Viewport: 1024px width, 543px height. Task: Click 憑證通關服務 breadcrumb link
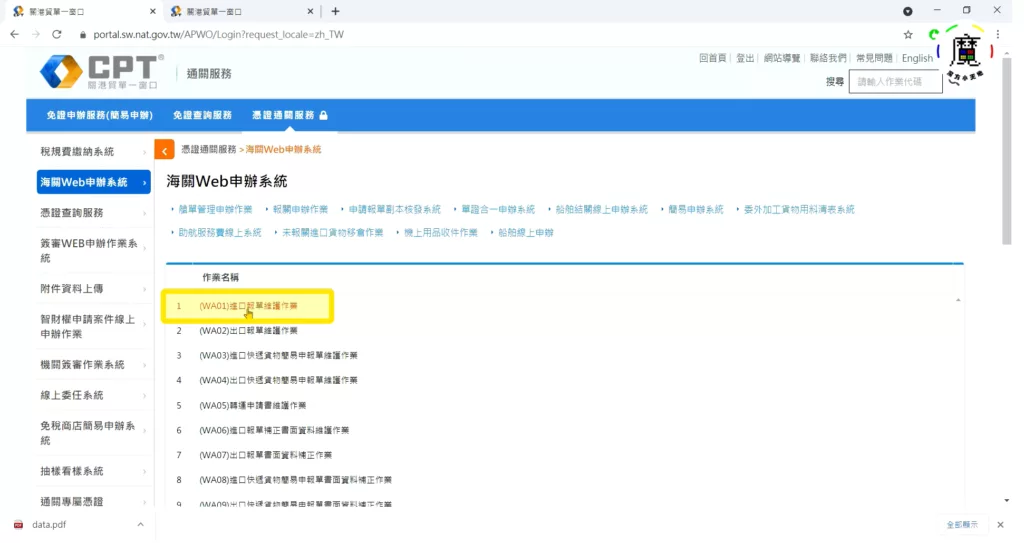point(209,150)
